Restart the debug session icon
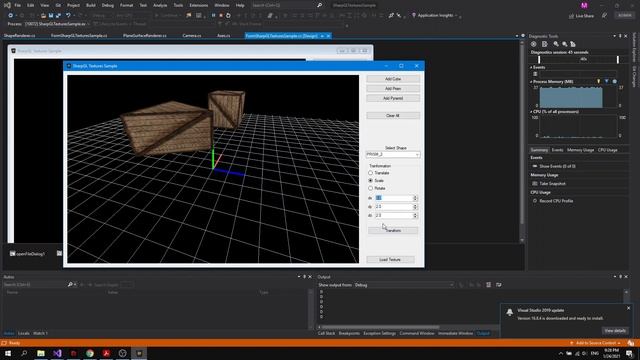Image resolution: width=640 pixels, height=360 pixels. tap(228, 16)
